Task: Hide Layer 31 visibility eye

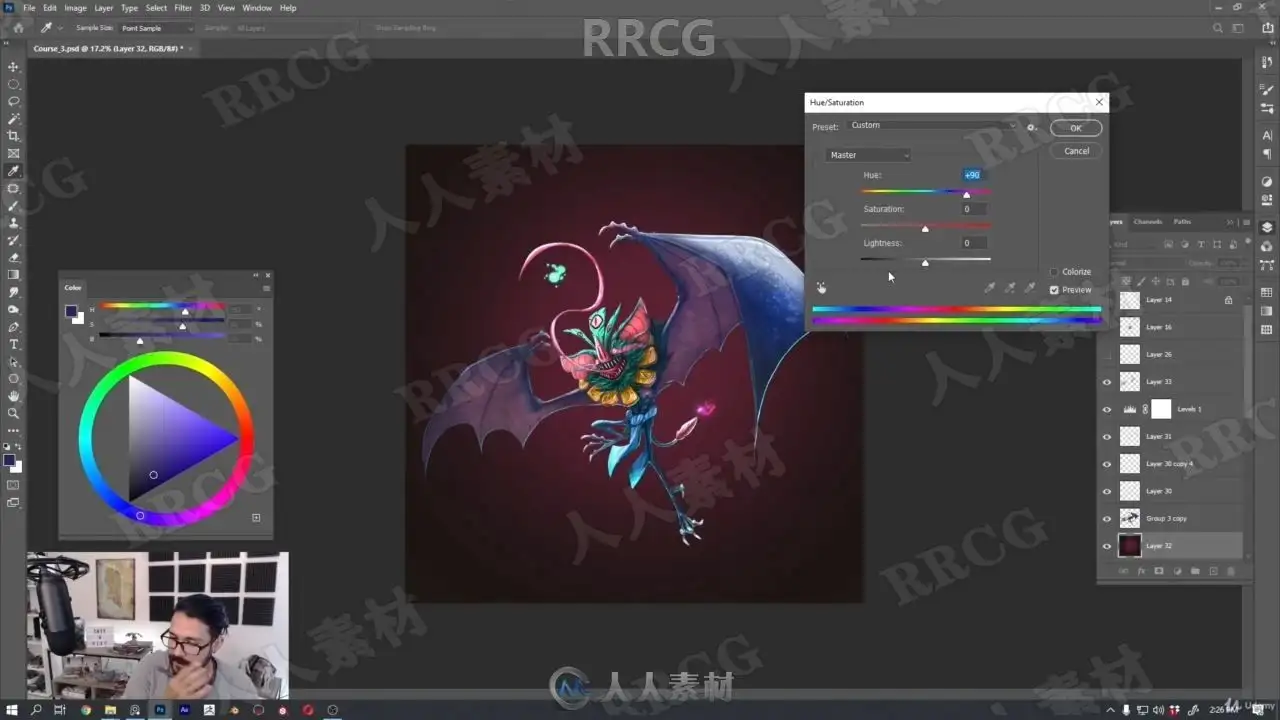Action: (1106, 437)
